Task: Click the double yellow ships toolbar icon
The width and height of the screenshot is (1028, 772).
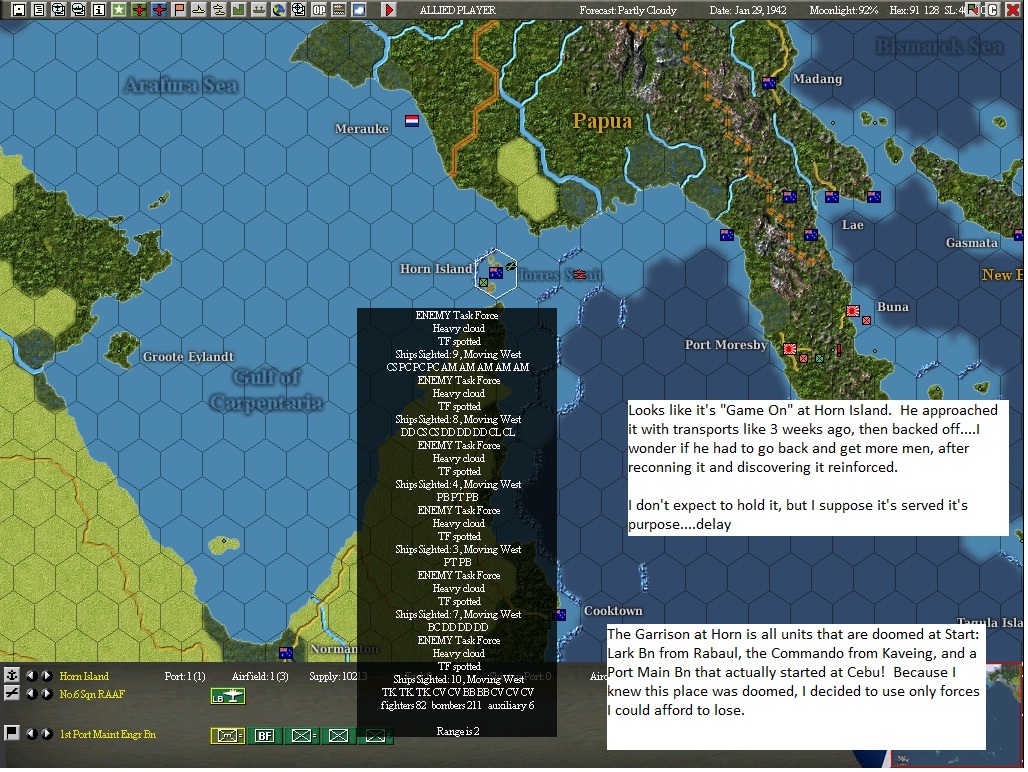Action: (x=218, y=9)
